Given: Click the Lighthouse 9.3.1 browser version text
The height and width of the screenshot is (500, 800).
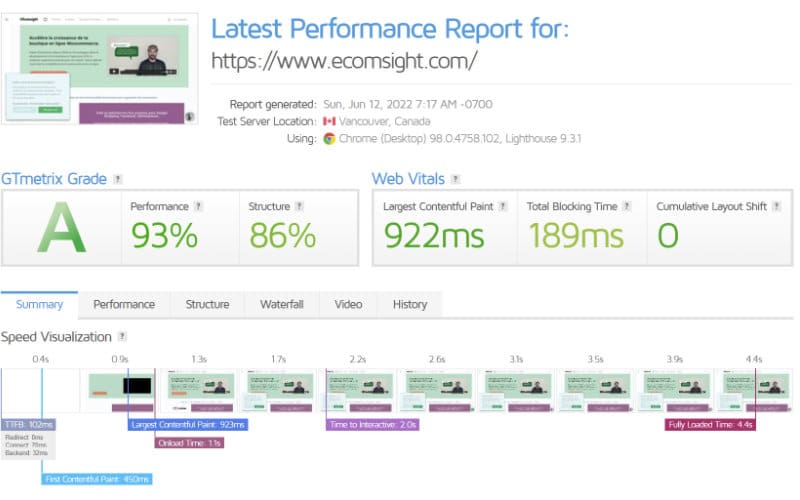Looking at the screenshot, I should click(x=543, y=138).
